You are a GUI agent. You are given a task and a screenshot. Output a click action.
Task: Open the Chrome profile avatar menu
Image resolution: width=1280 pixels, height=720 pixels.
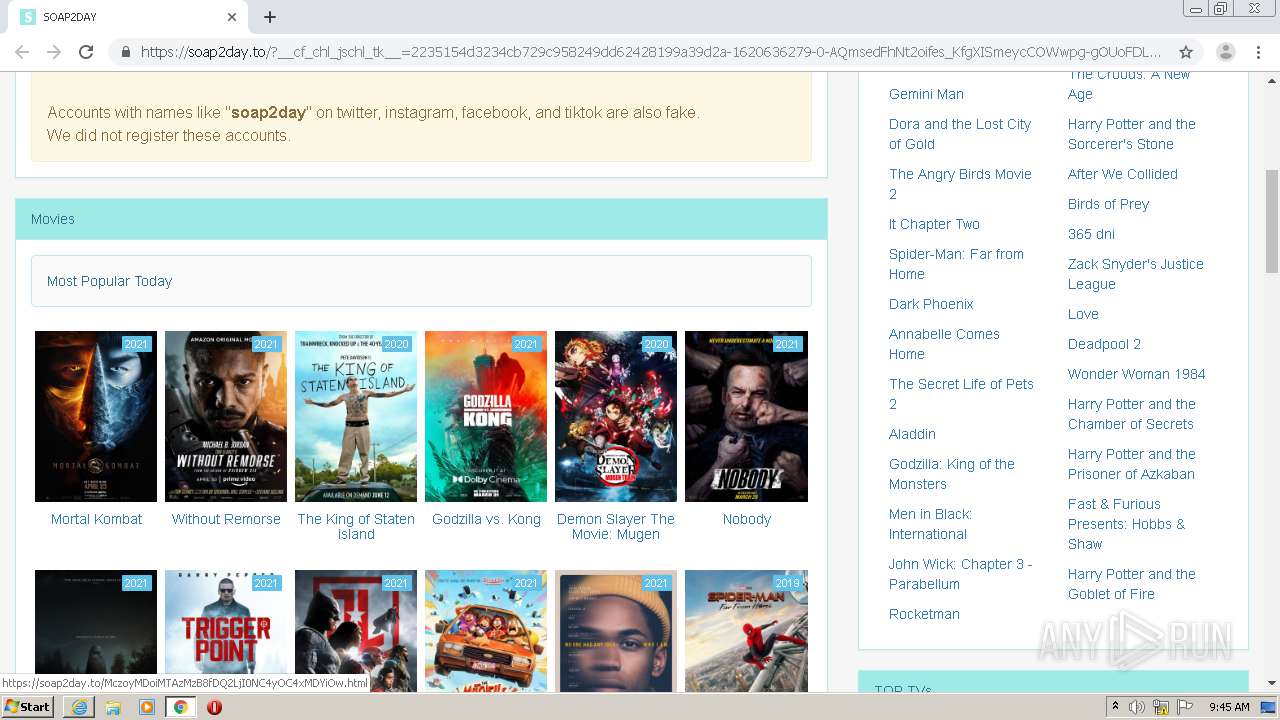pyautogui.click(x=1226, y=52)
